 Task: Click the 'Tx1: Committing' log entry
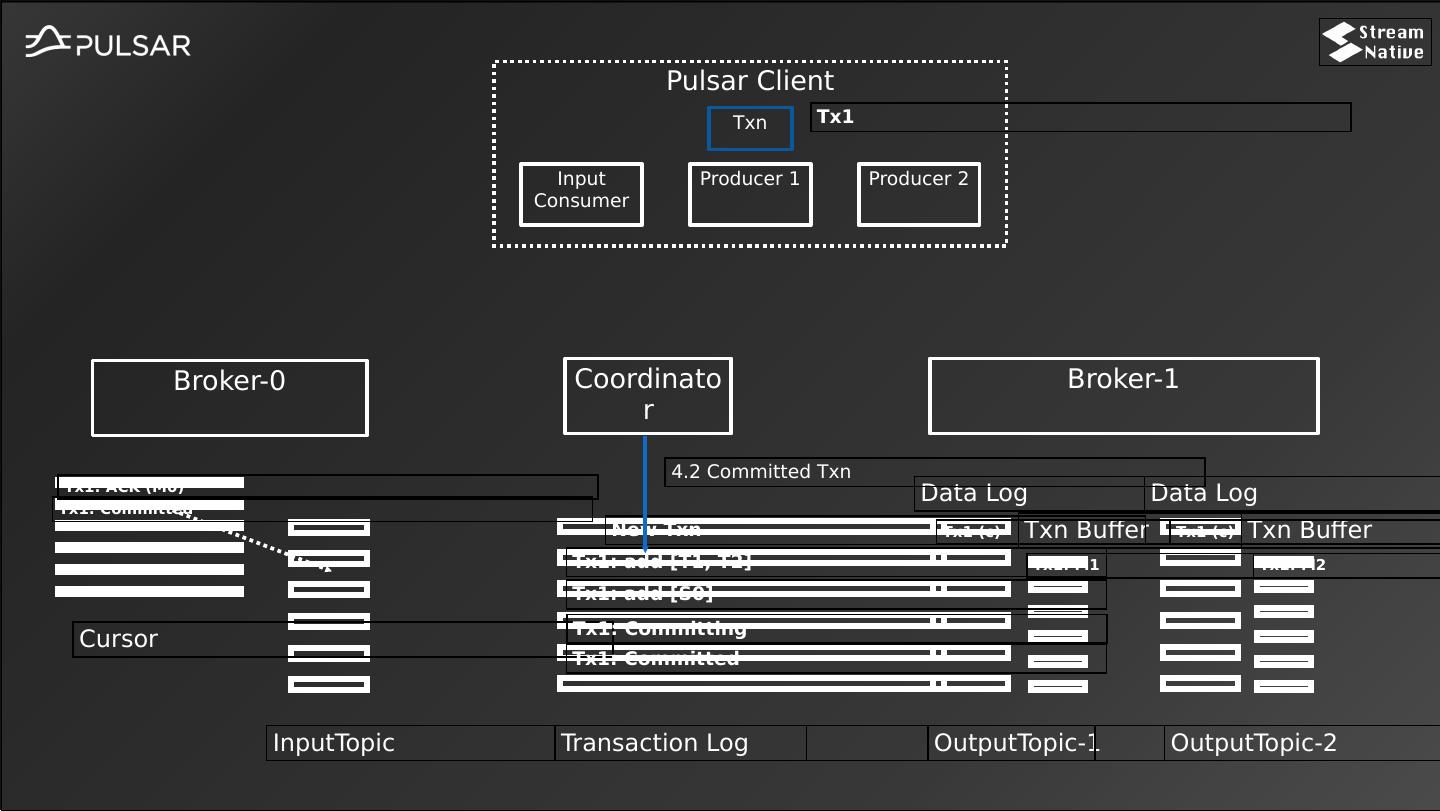point(660,629)
